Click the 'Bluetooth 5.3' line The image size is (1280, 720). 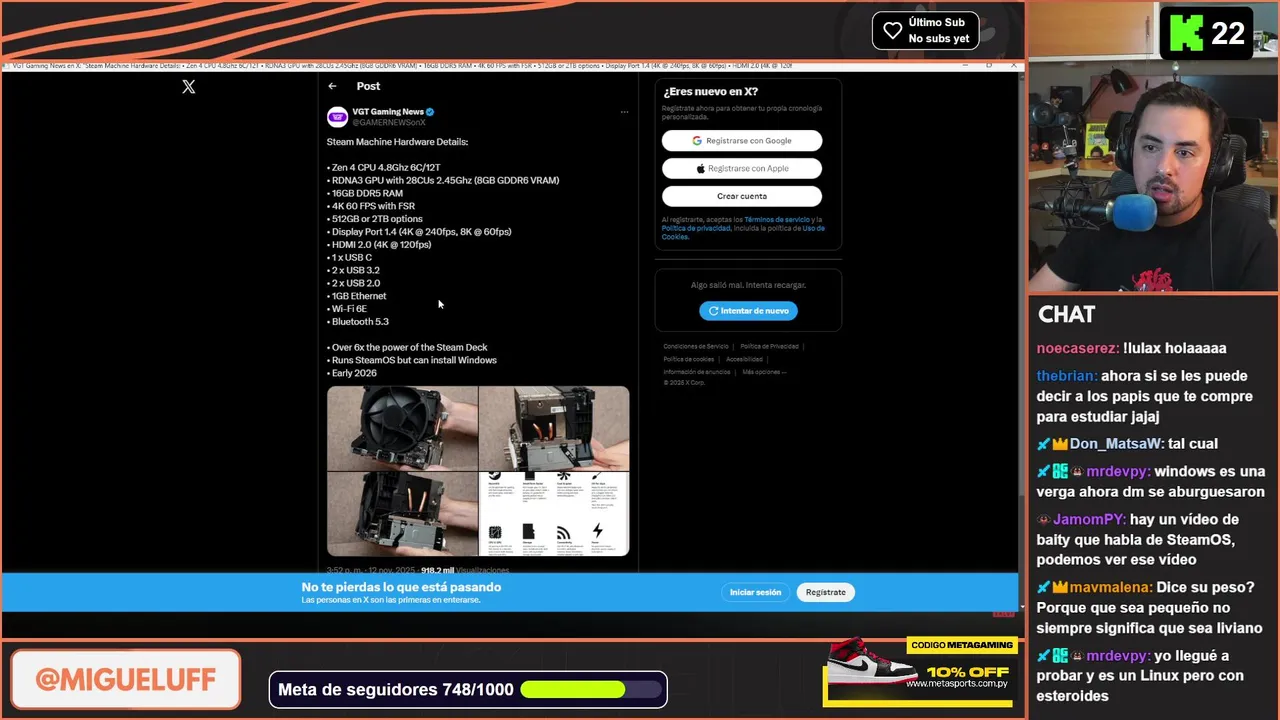click(358, 322)
